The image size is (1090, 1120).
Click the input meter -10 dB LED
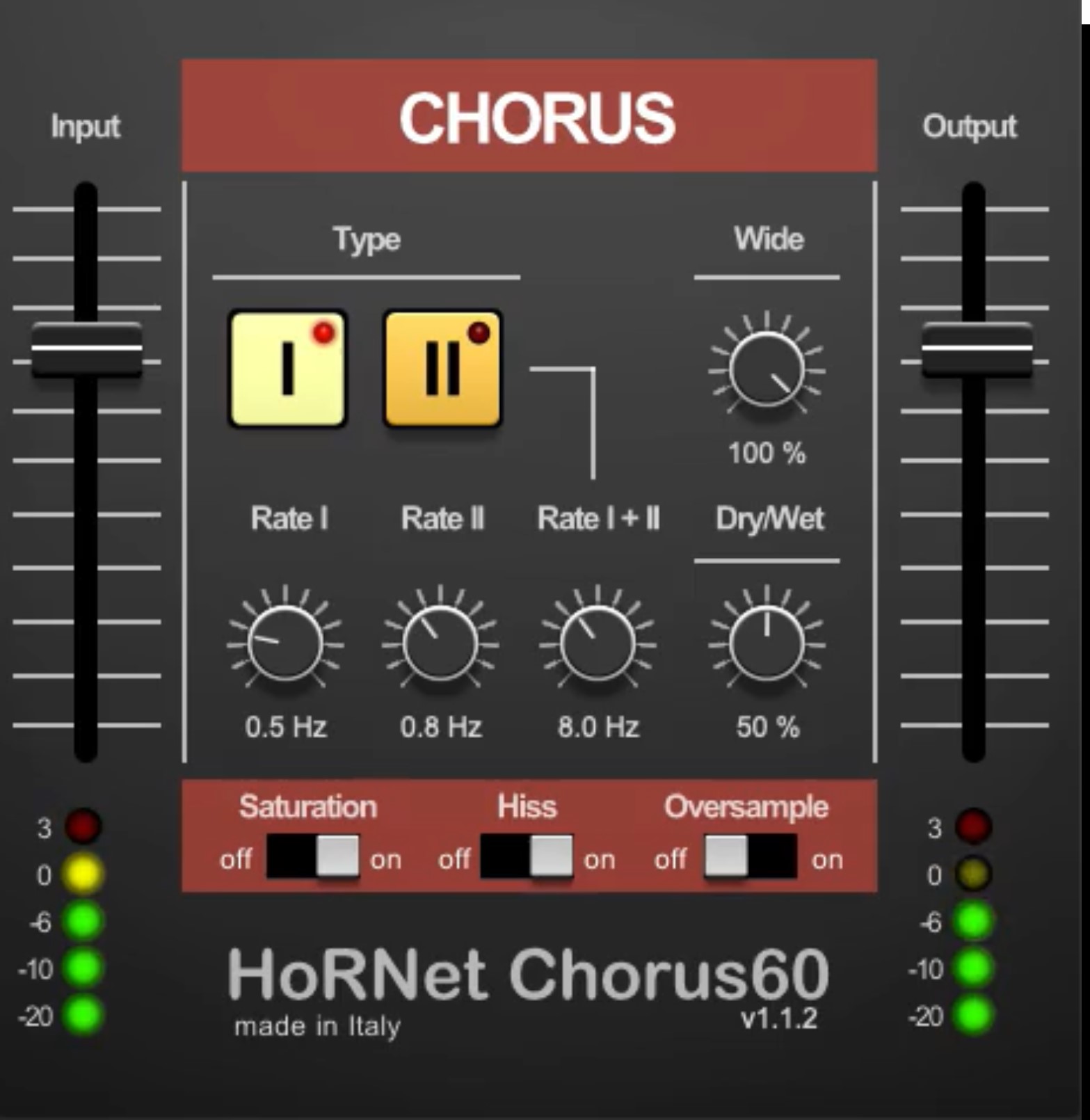click(83, 968)
